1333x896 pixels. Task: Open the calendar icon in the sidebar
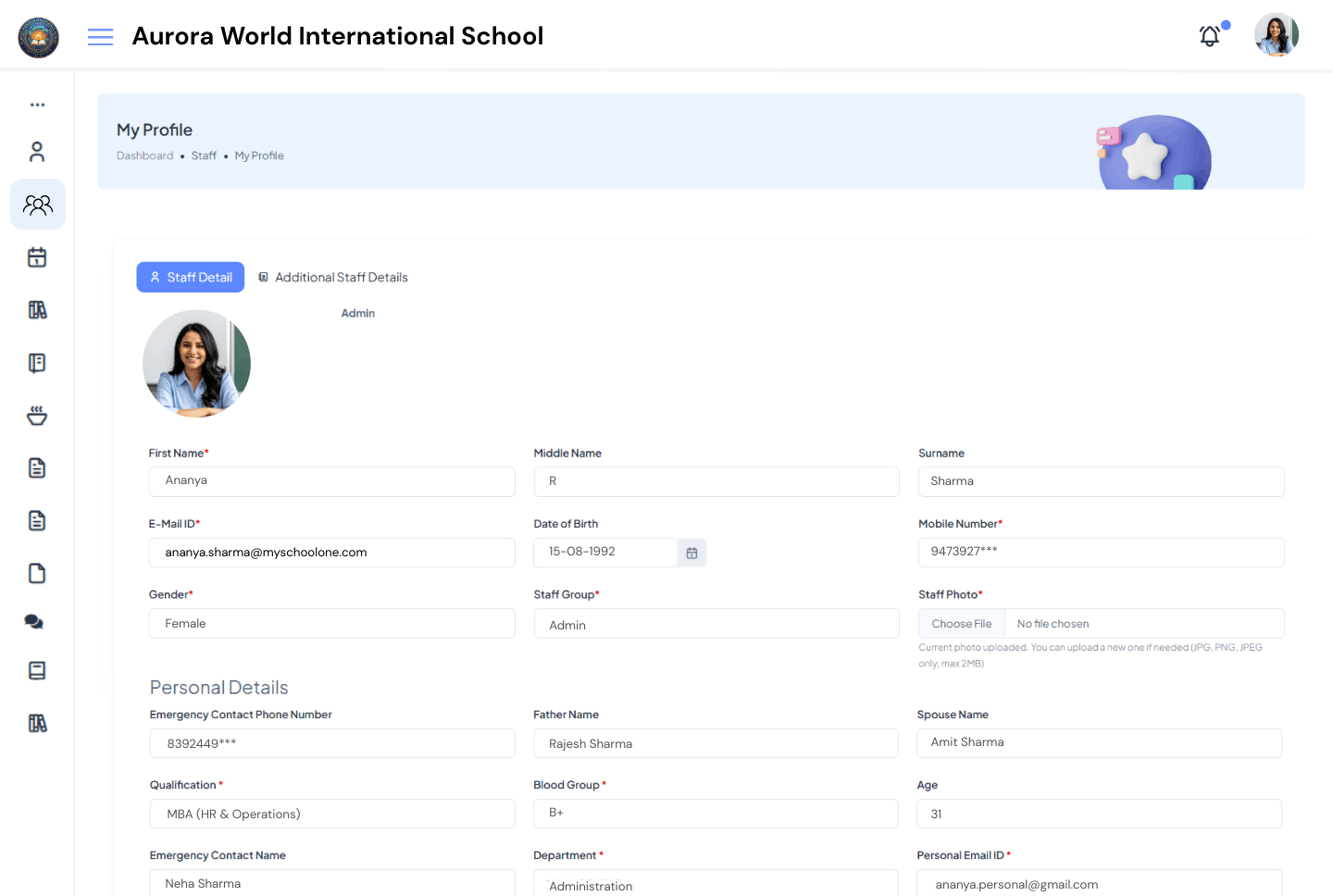[x=37, y=256]
